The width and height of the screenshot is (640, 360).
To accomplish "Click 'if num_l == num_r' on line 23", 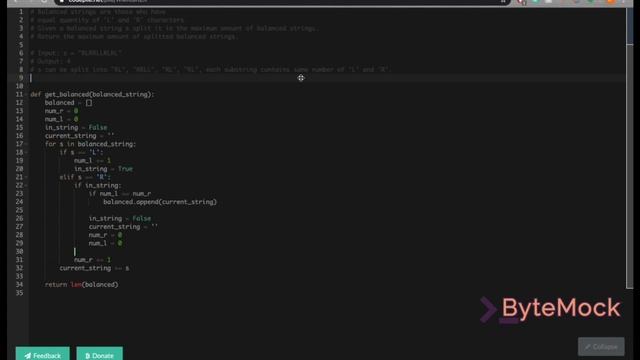I will tap(120, 194).
